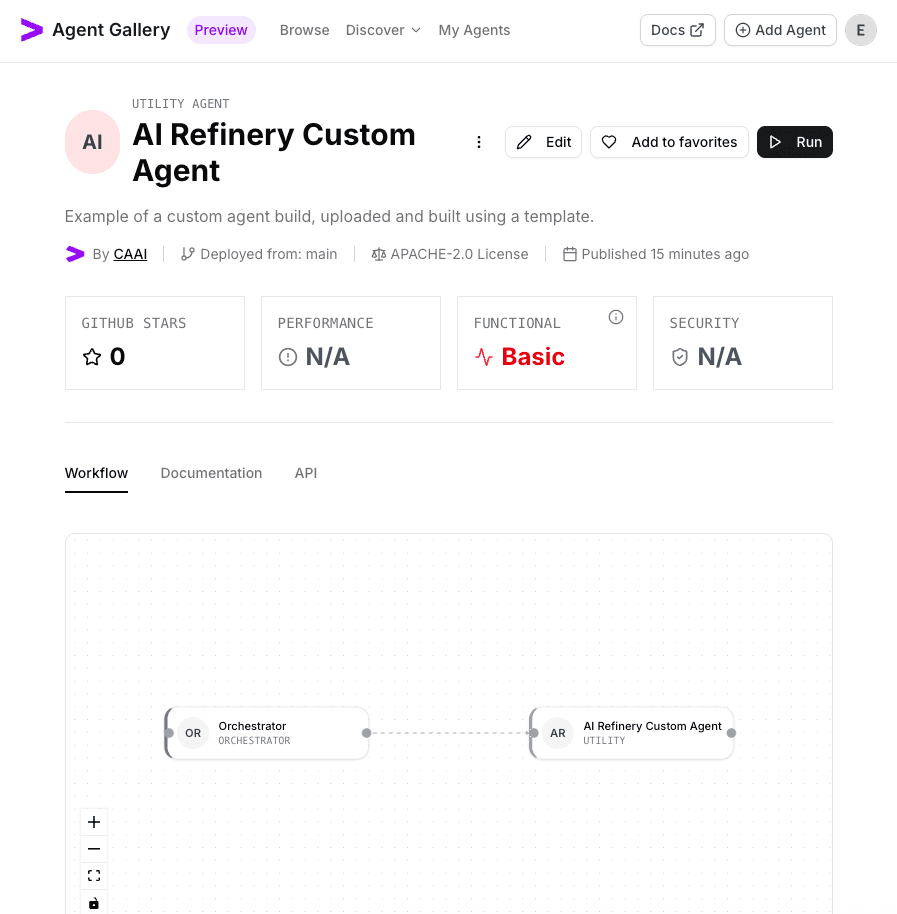
Task: Click the play icon on the Run button
Action: [775, 141]
